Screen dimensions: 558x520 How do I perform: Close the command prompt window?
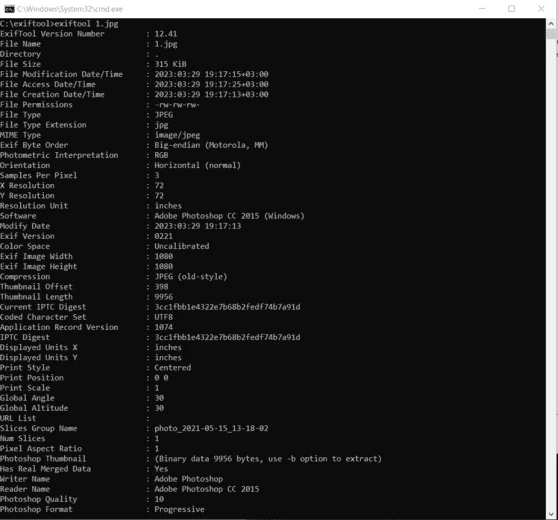(541, 9)
